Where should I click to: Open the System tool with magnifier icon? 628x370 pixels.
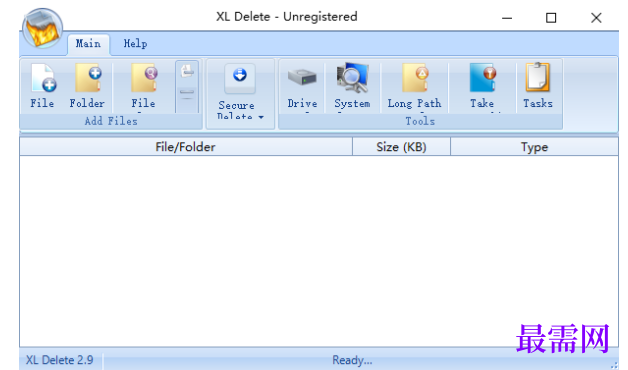352,86
